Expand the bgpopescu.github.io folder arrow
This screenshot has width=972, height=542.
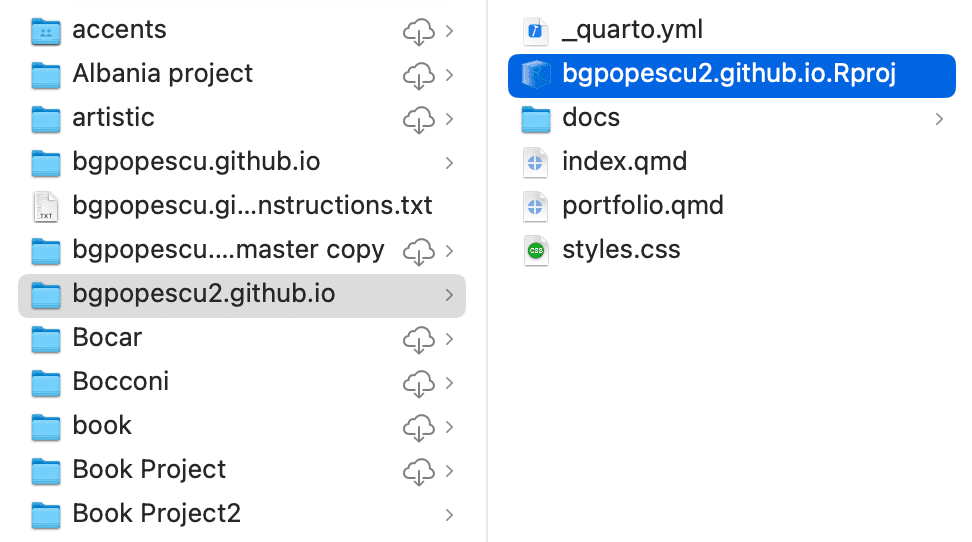pyautogui.click(x=449, y=163)
